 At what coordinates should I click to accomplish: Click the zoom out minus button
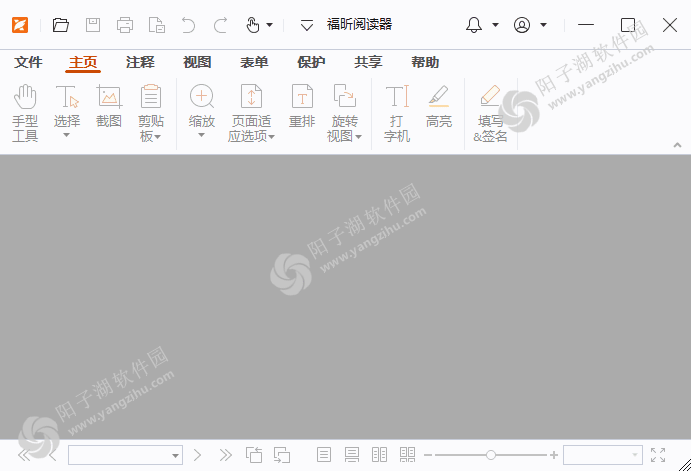(428, 455)
